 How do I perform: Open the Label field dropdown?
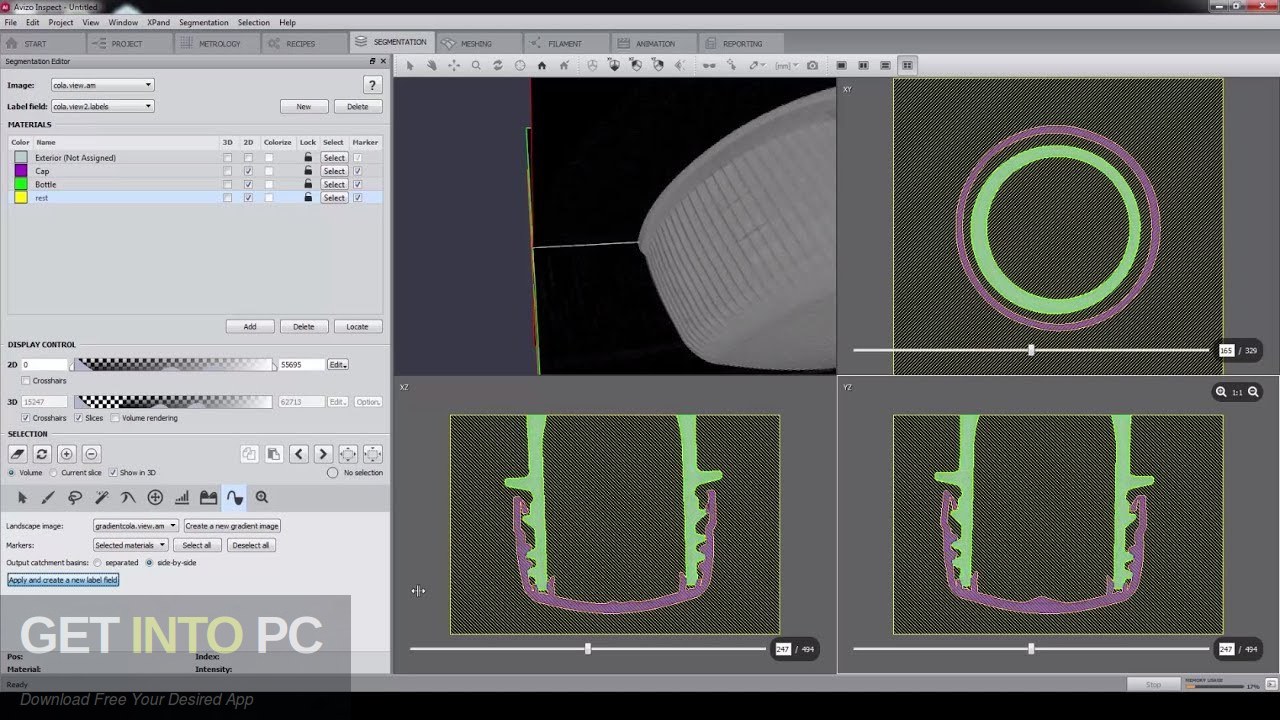(102, 106)
